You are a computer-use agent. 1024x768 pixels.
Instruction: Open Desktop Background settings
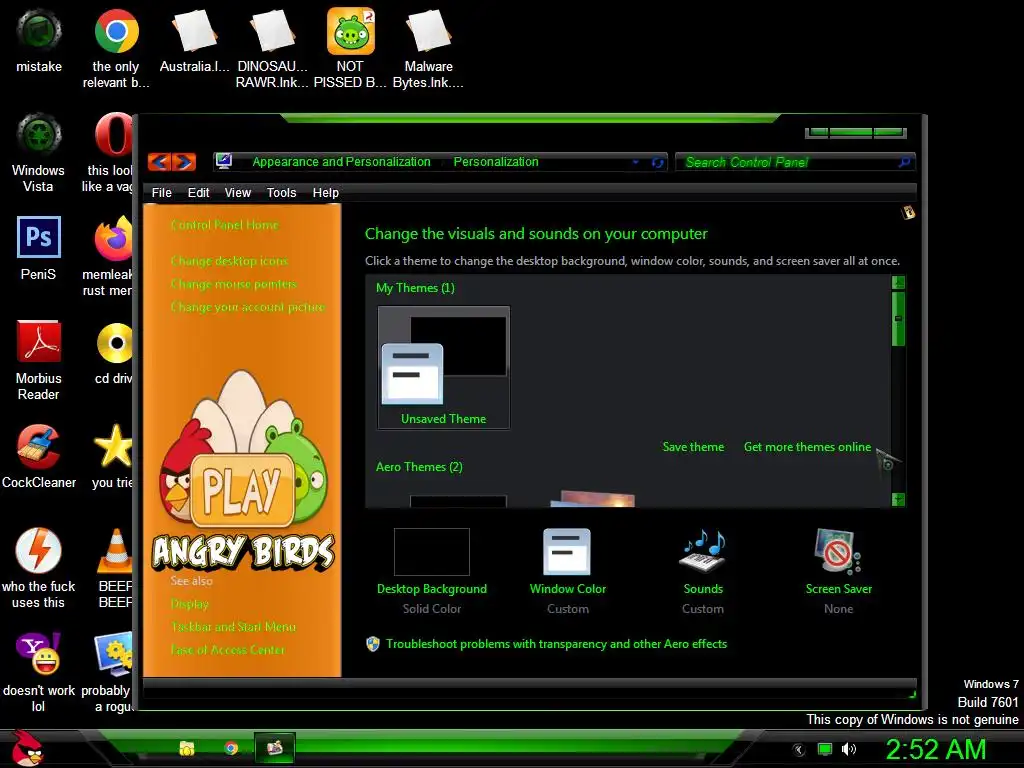click(432, 571)
